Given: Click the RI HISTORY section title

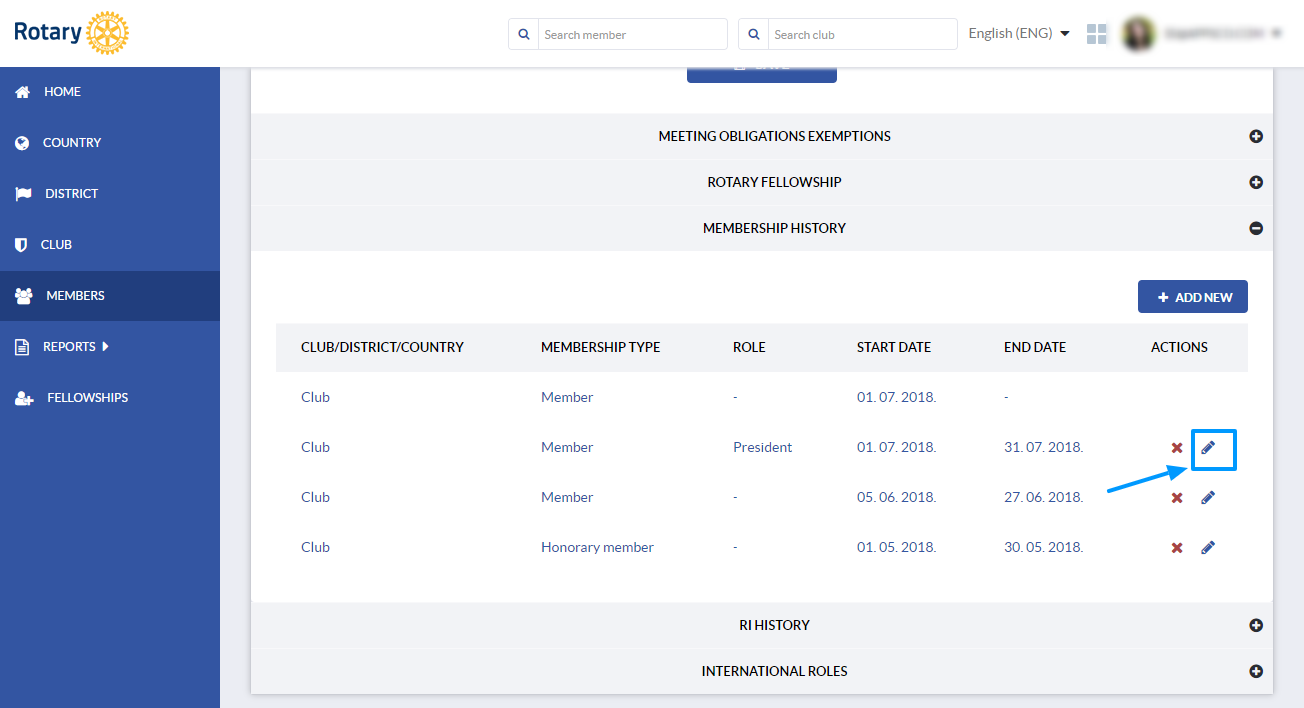Looking at the screenshot, I should [x=775, y=625].
